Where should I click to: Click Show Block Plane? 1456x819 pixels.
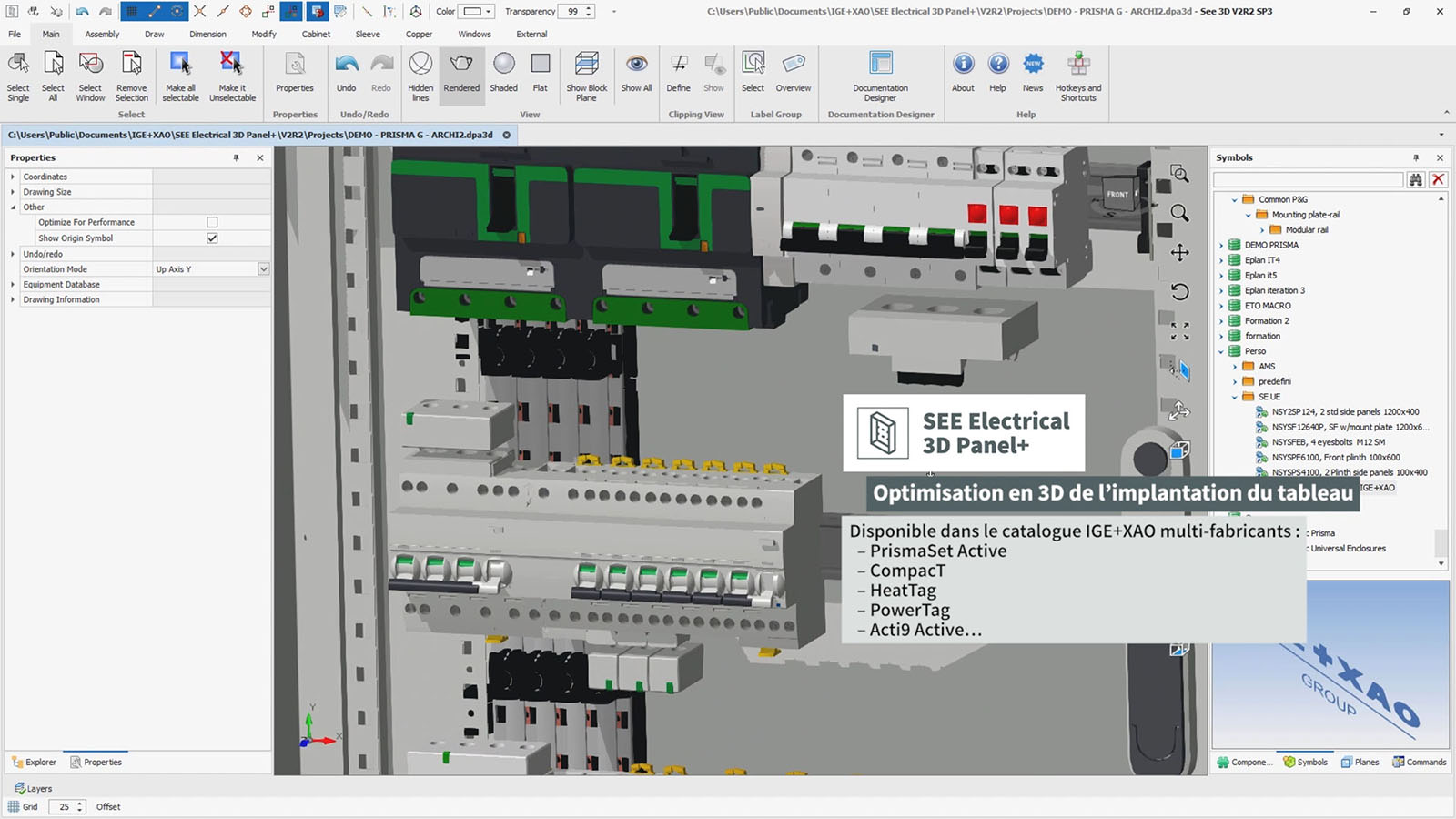587,76
